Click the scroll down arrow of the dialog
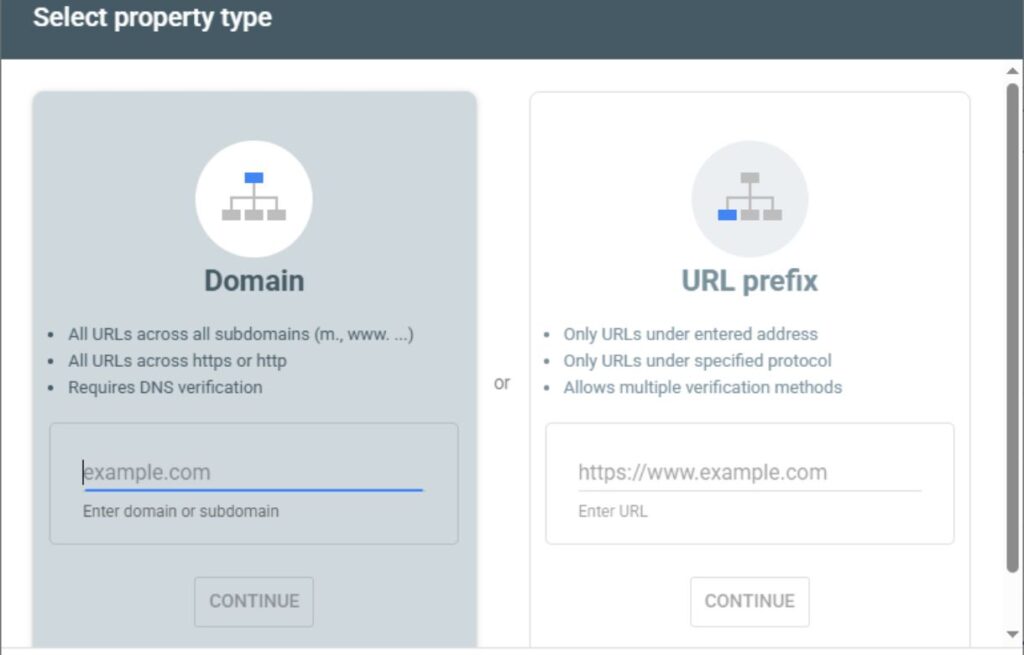 (x=1012, y=634)
